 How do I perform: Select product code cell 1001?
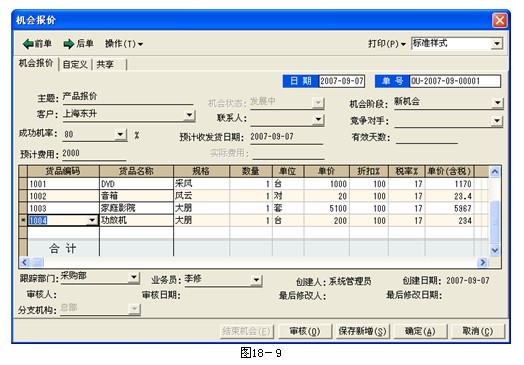[63, 184]
